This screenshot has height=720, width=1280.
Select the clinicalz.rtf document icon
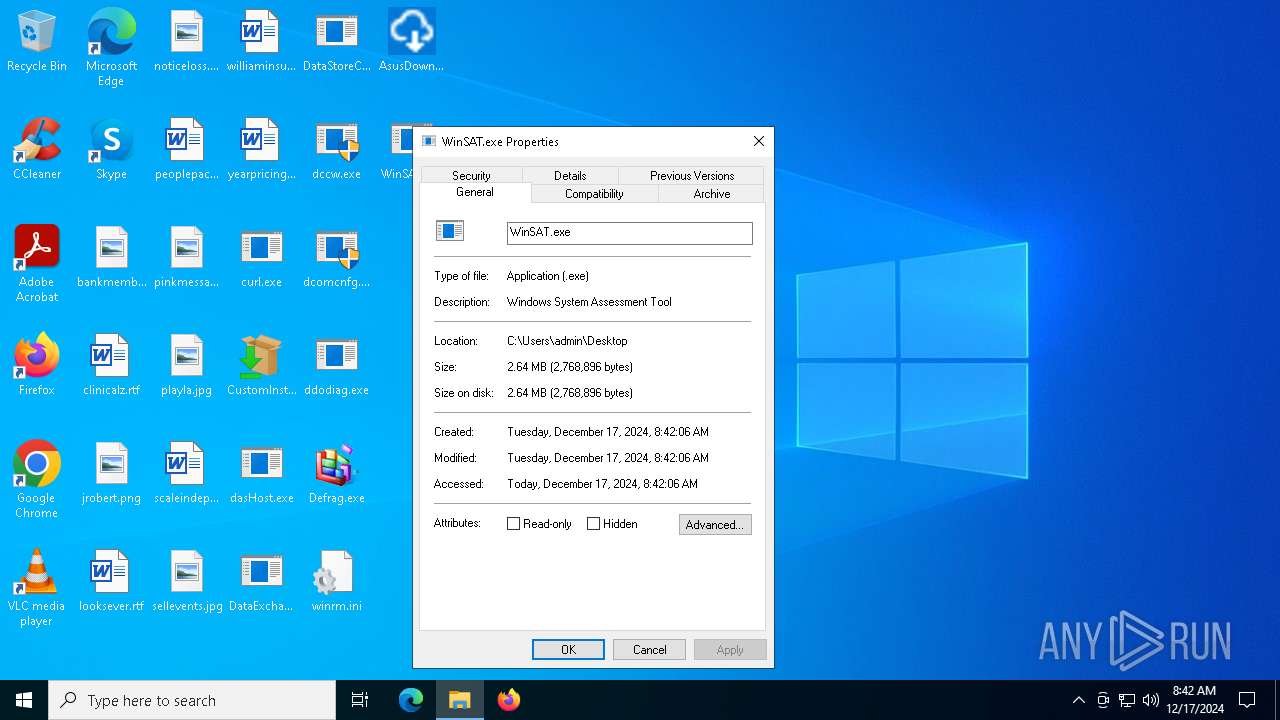(111, 366)
